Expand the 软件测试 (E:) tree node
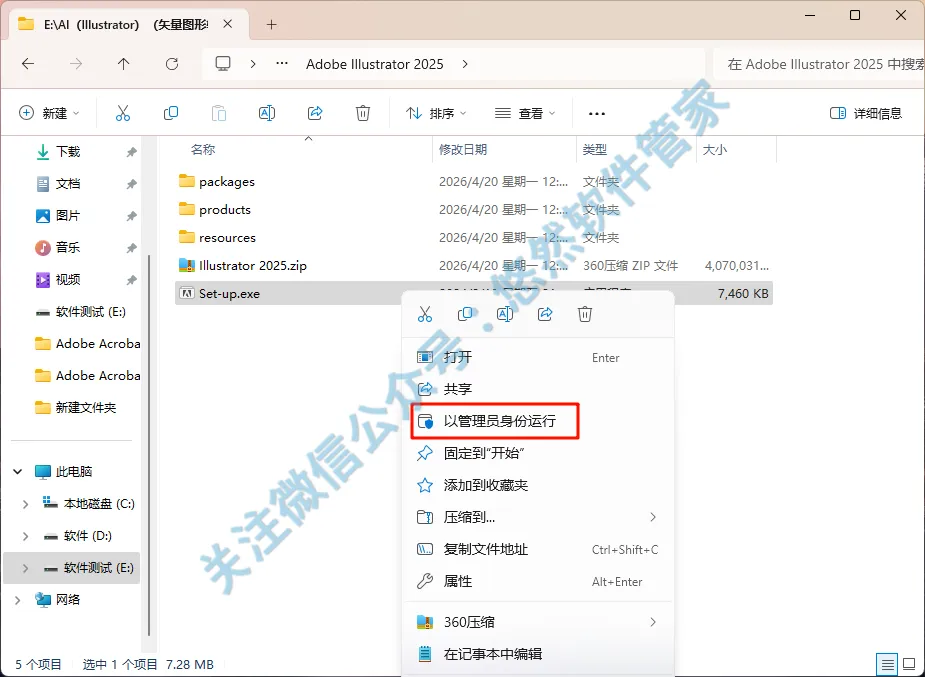This screenshot has width=925, height=677. click(25, 568)
